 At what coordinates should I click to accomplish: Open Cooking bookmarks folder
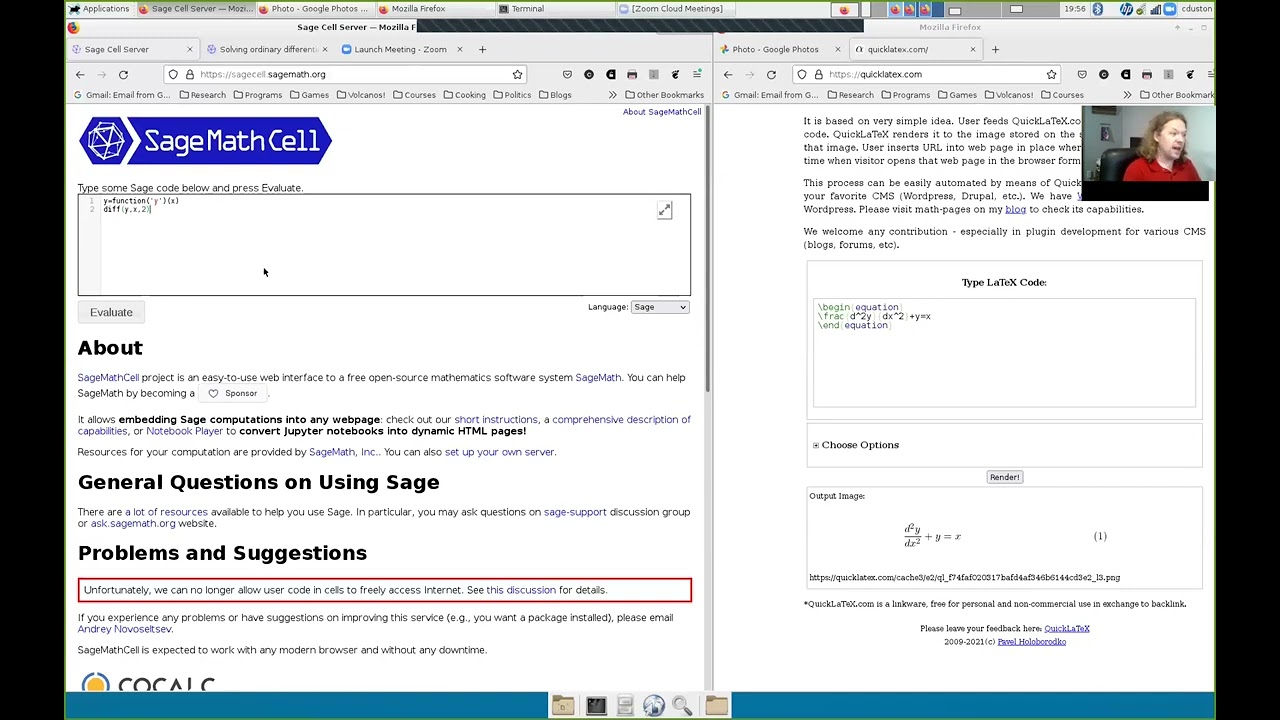click(464, 95)
